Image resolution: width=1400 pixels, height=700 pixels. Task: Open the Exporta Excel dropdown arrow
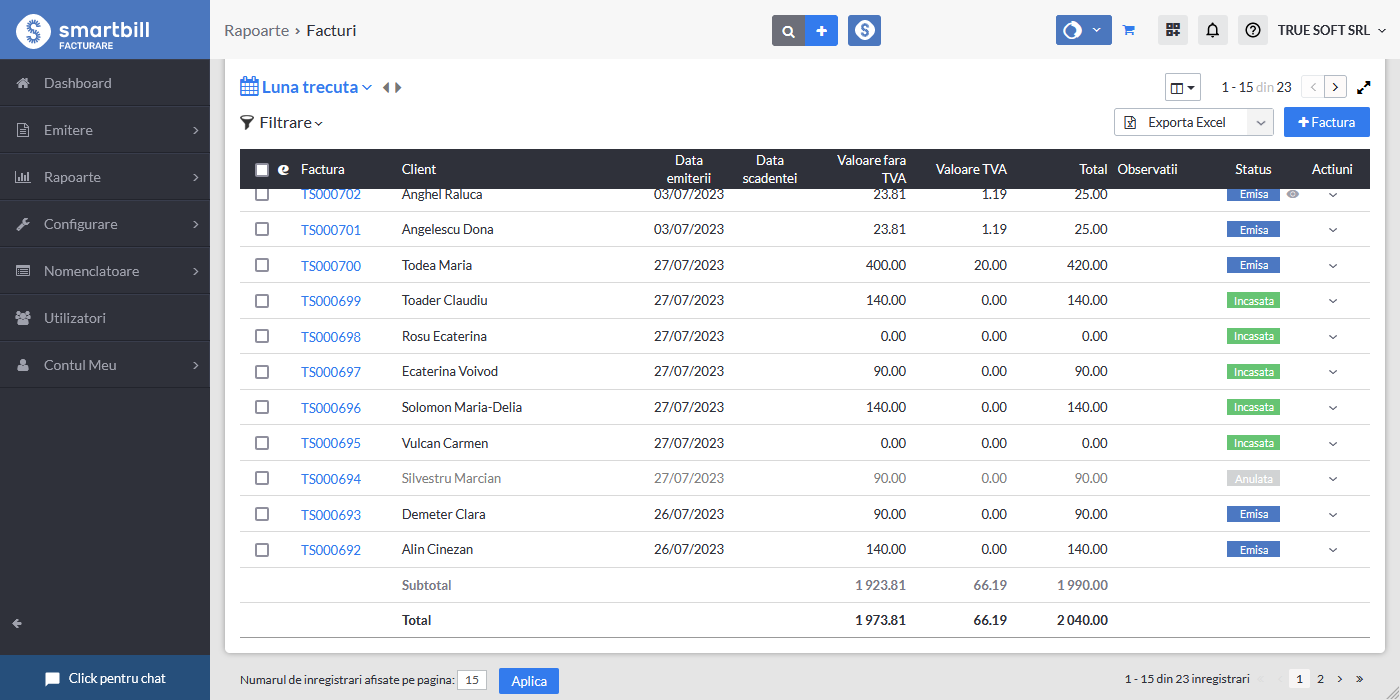1260,122
